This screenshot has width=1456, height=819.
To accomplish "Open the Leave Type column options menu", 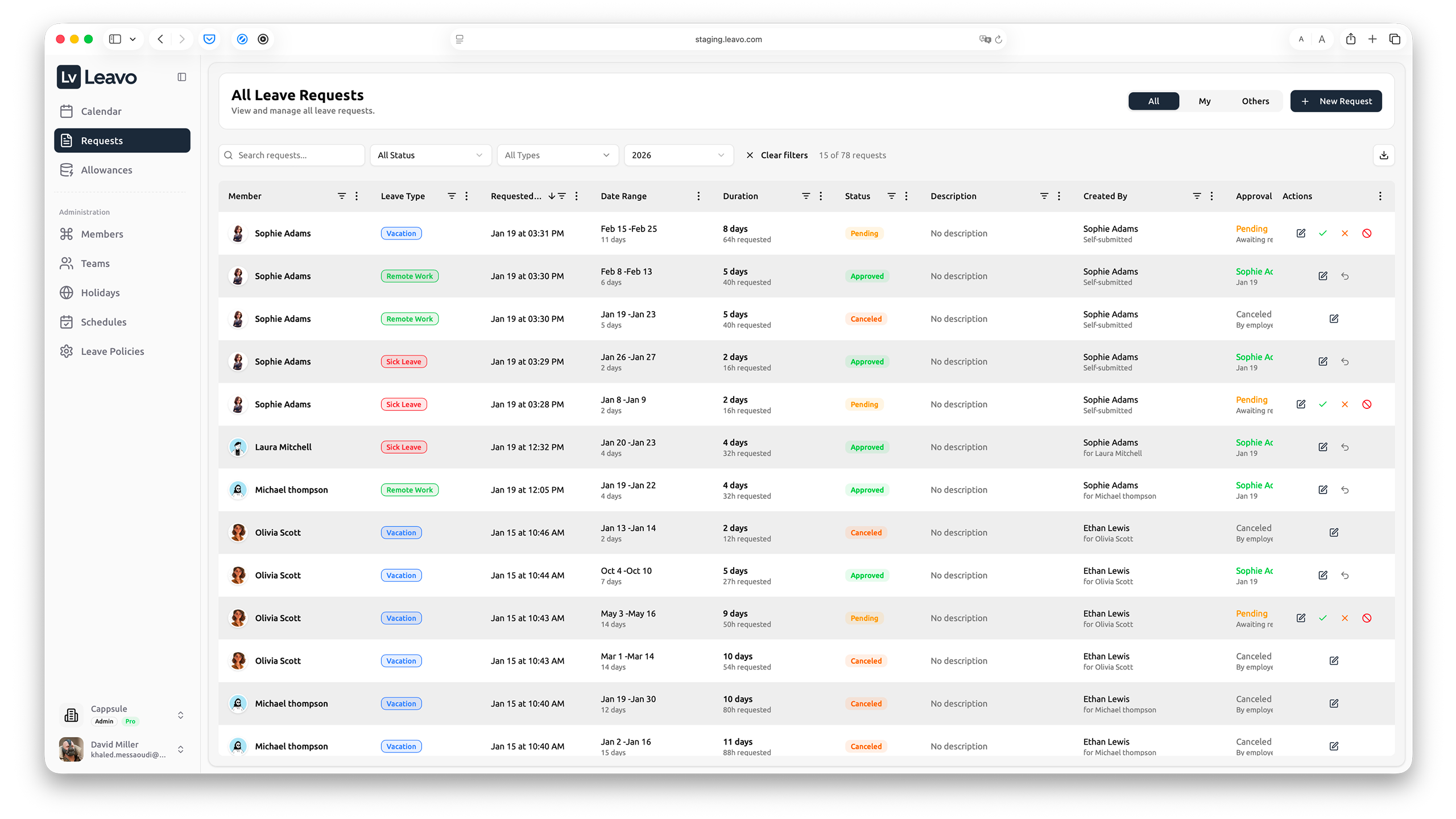I will point(466,196).
